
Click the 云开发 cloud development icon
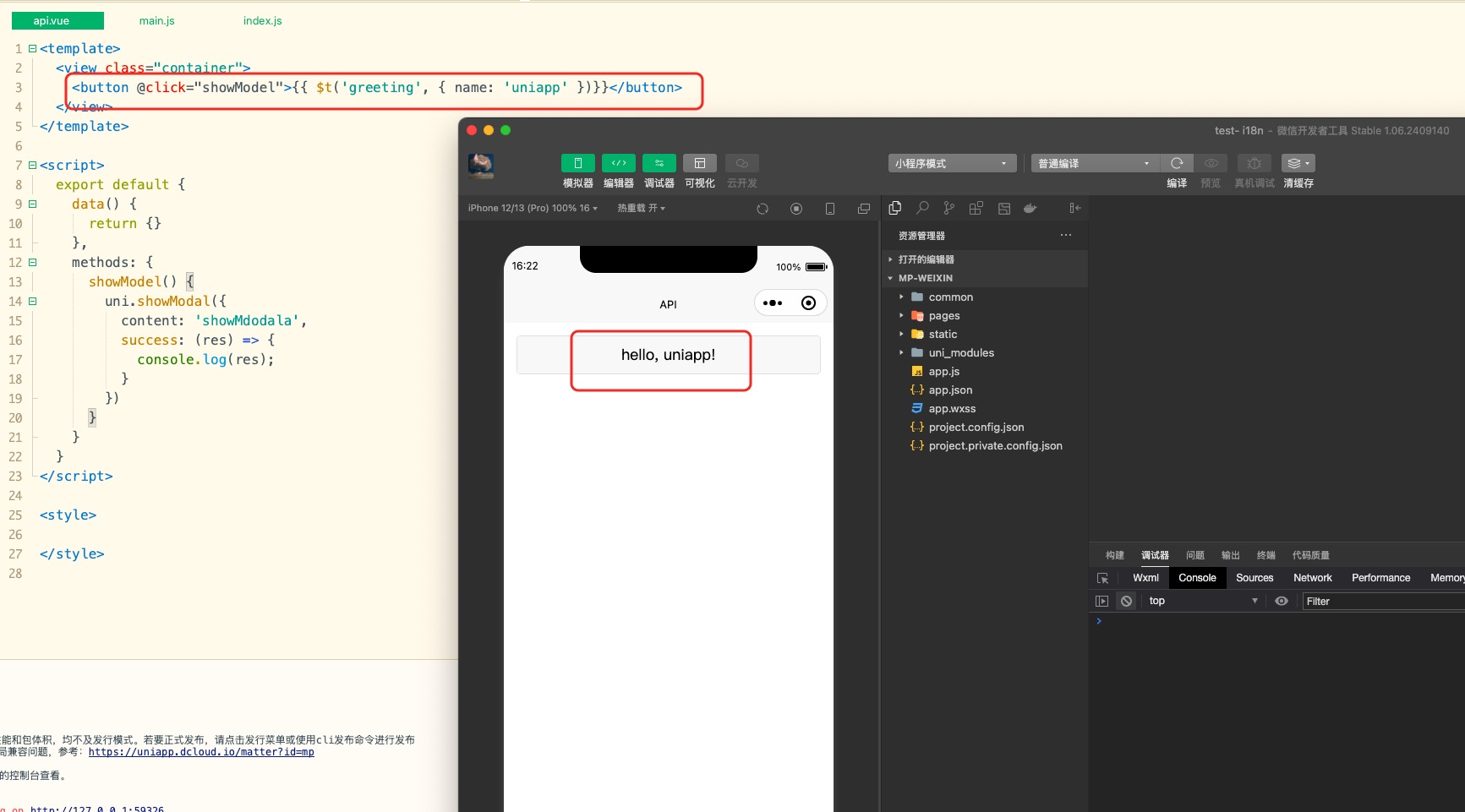pyautogui.click(x=742, y=163)
